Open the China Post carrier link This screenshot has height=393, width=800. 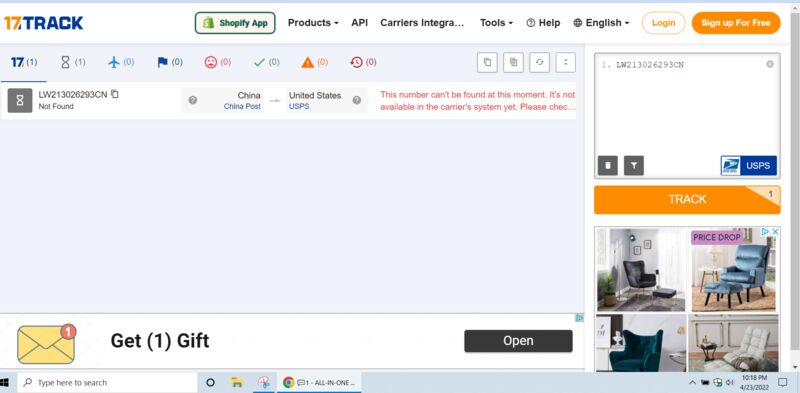click(x=242, y=107)
